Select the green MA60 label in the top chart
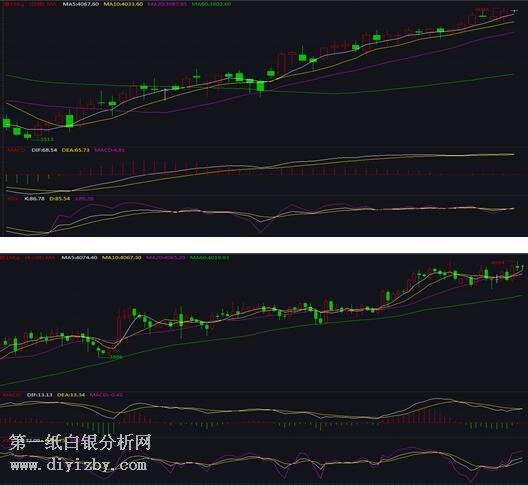The image size is (528, 485). click(211, 4)
